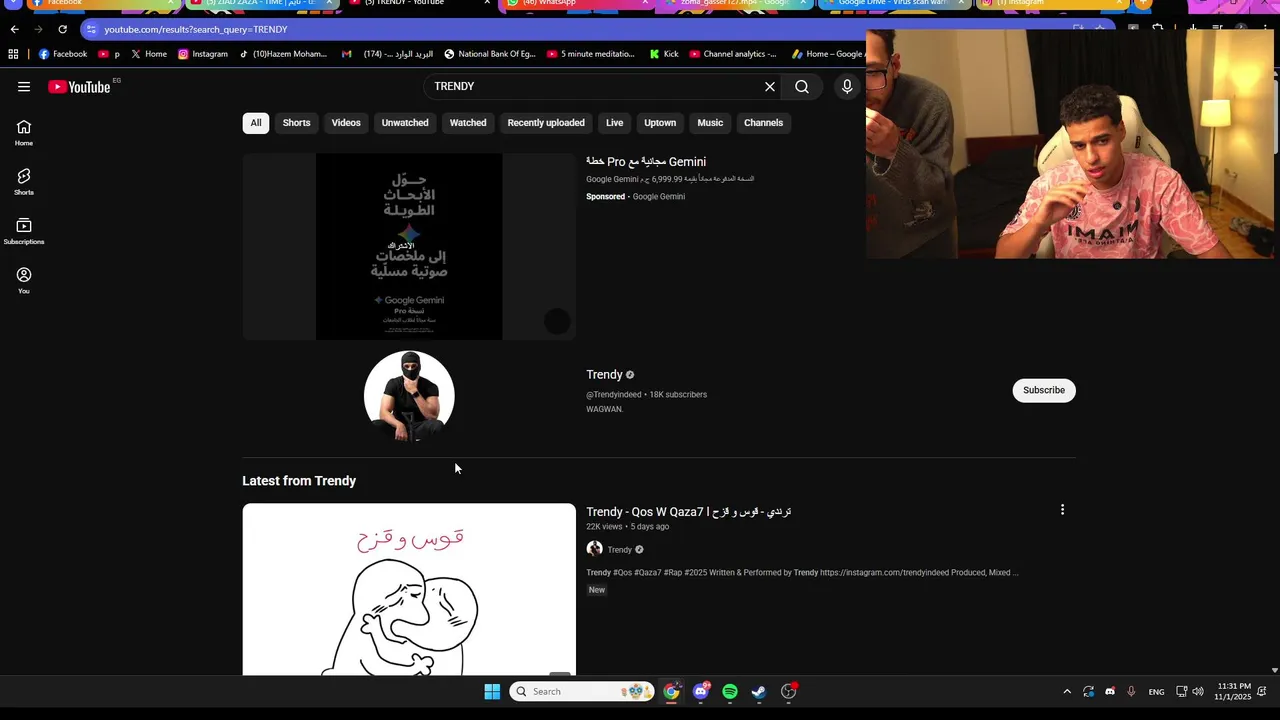Screen dimensions: 1280x720
Task: Go to Home in YouTube sidebar
Action: (x=24, y=132)
